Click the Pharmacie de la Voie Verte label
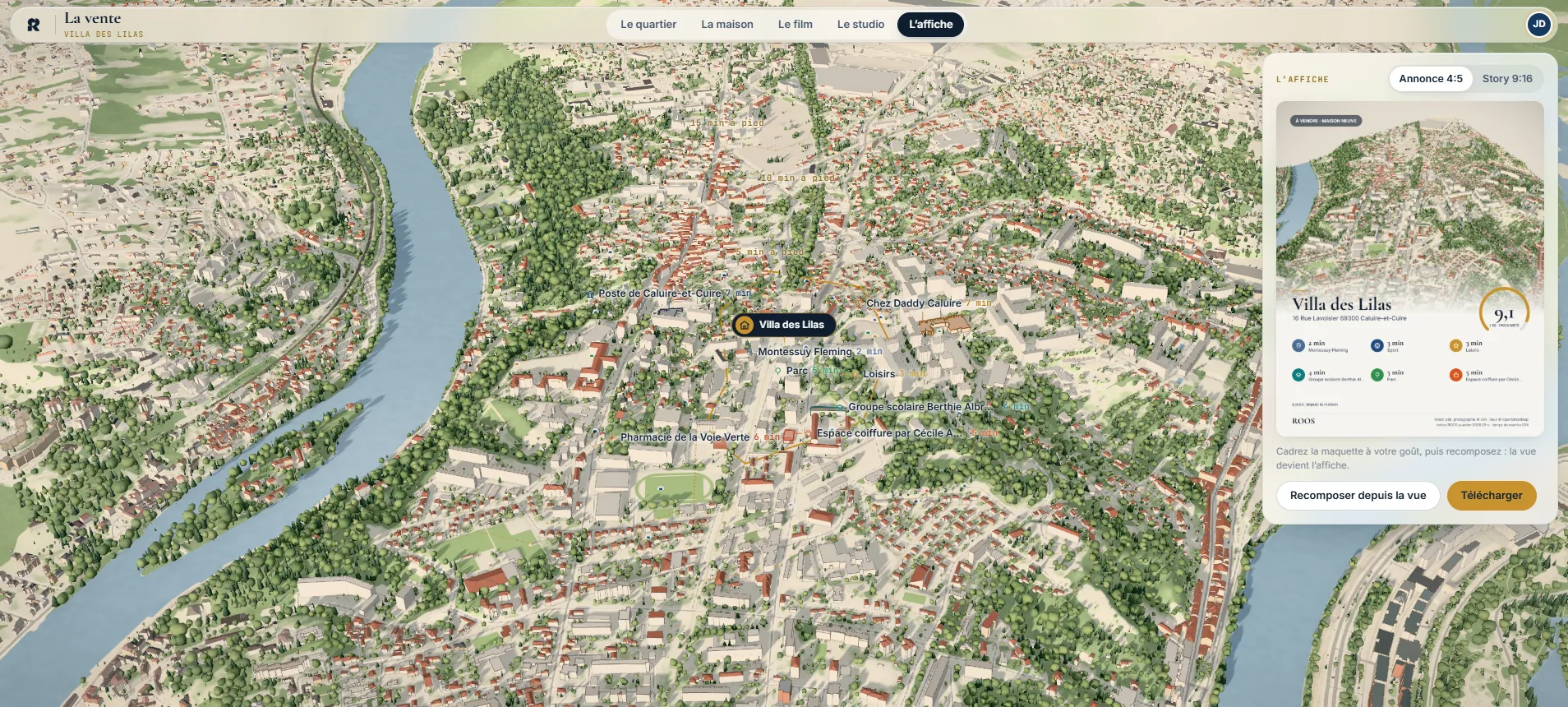Image resolution: width=1568 pixels, height=707 pixels. click(685, 437)
